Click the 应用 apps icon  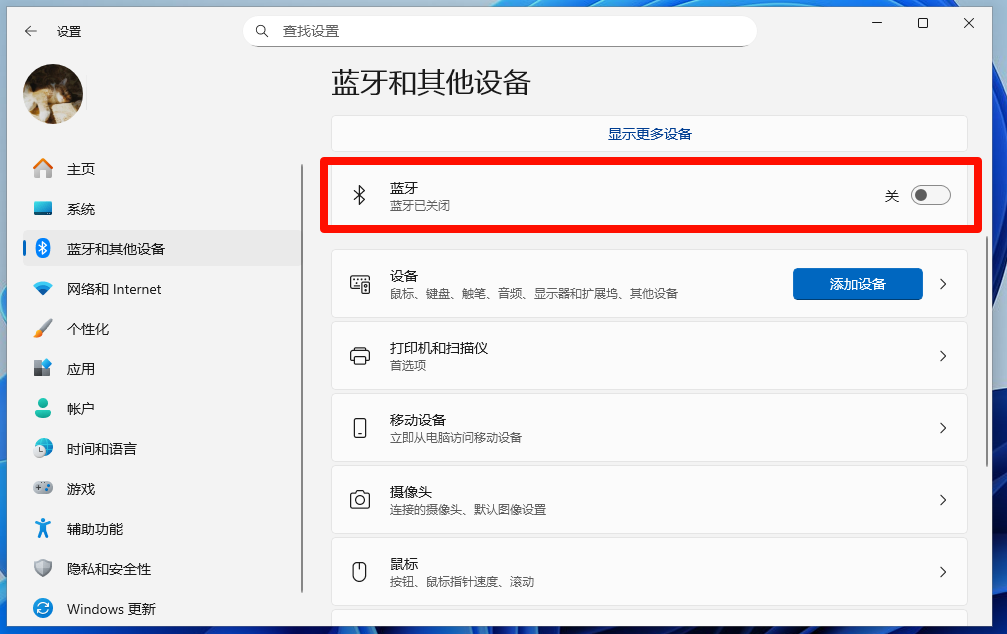pos(43,368)
